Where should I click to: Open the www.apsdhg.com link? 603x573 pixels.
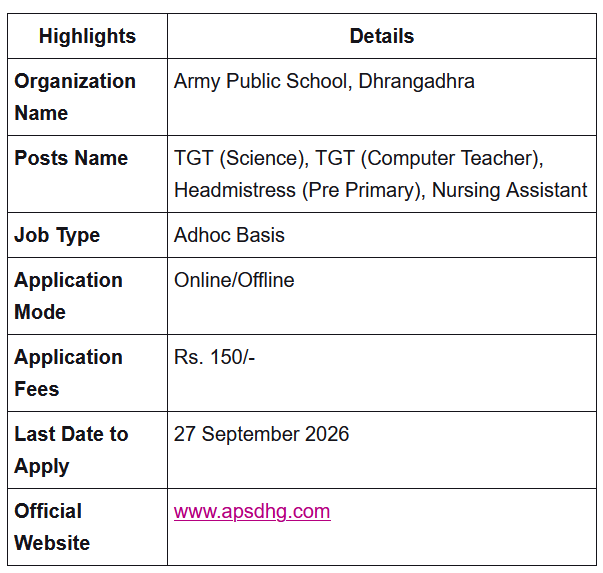252,511
